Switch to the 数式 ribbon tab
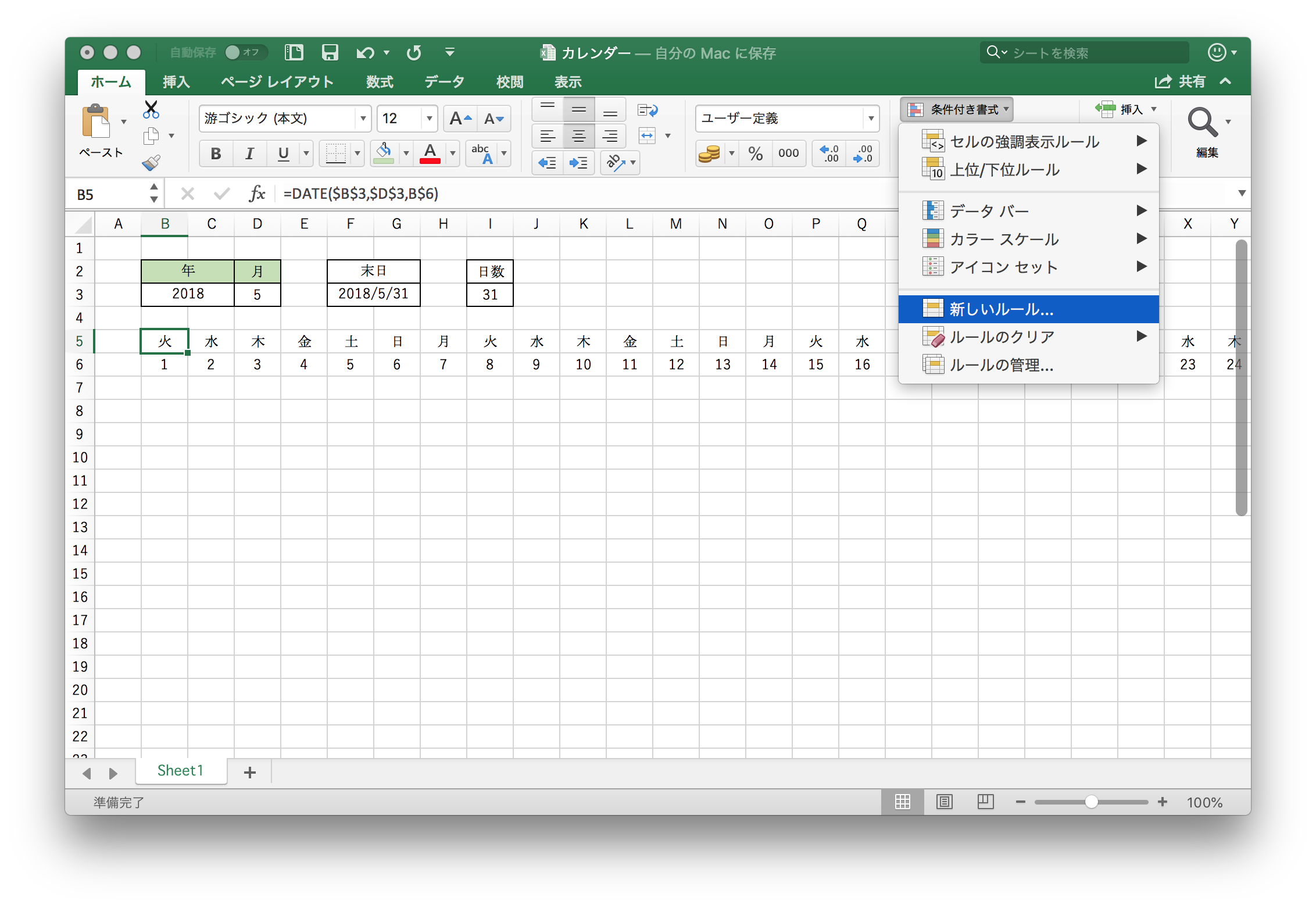The height and width of the screenshot is (908, 1316). pyautogui.click(x=380, y=82)
